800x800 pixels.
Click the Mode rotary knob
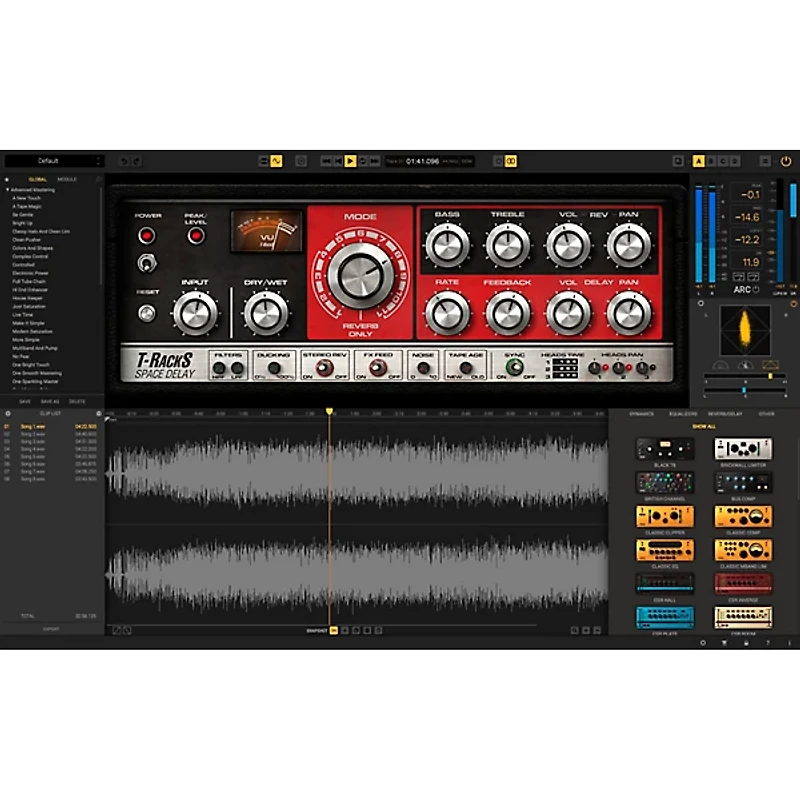[x=359, y=273]
